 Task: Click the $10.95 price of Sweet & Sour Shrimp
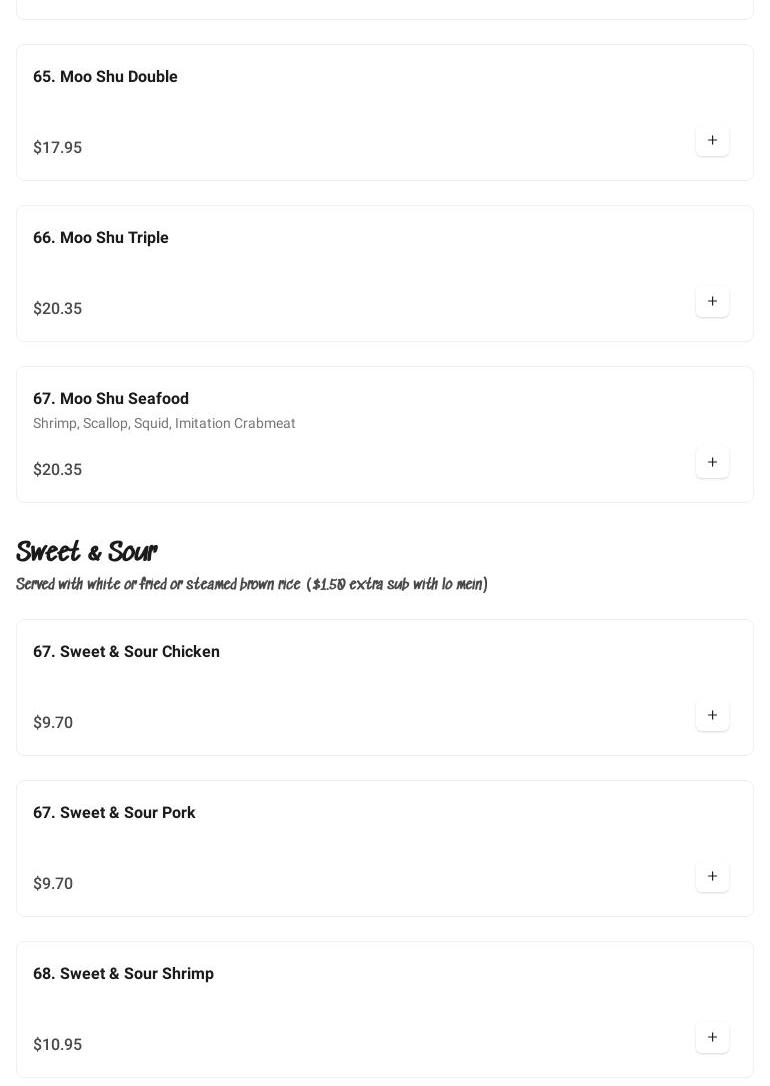click(58, 1045)
